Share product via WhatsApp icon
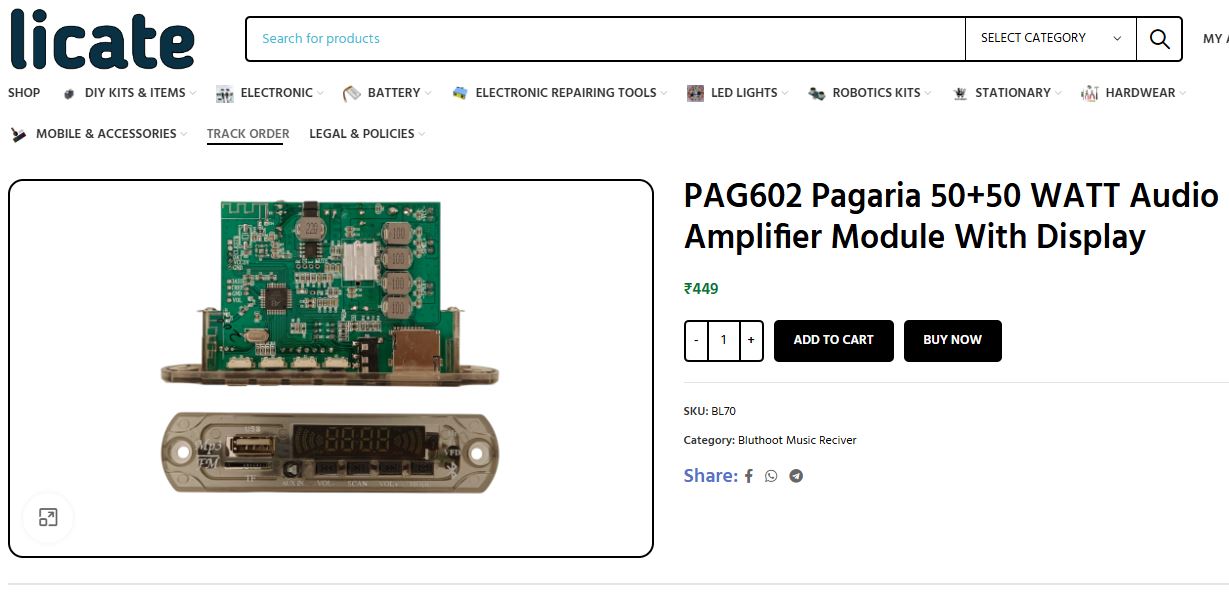 coord(771,476)
